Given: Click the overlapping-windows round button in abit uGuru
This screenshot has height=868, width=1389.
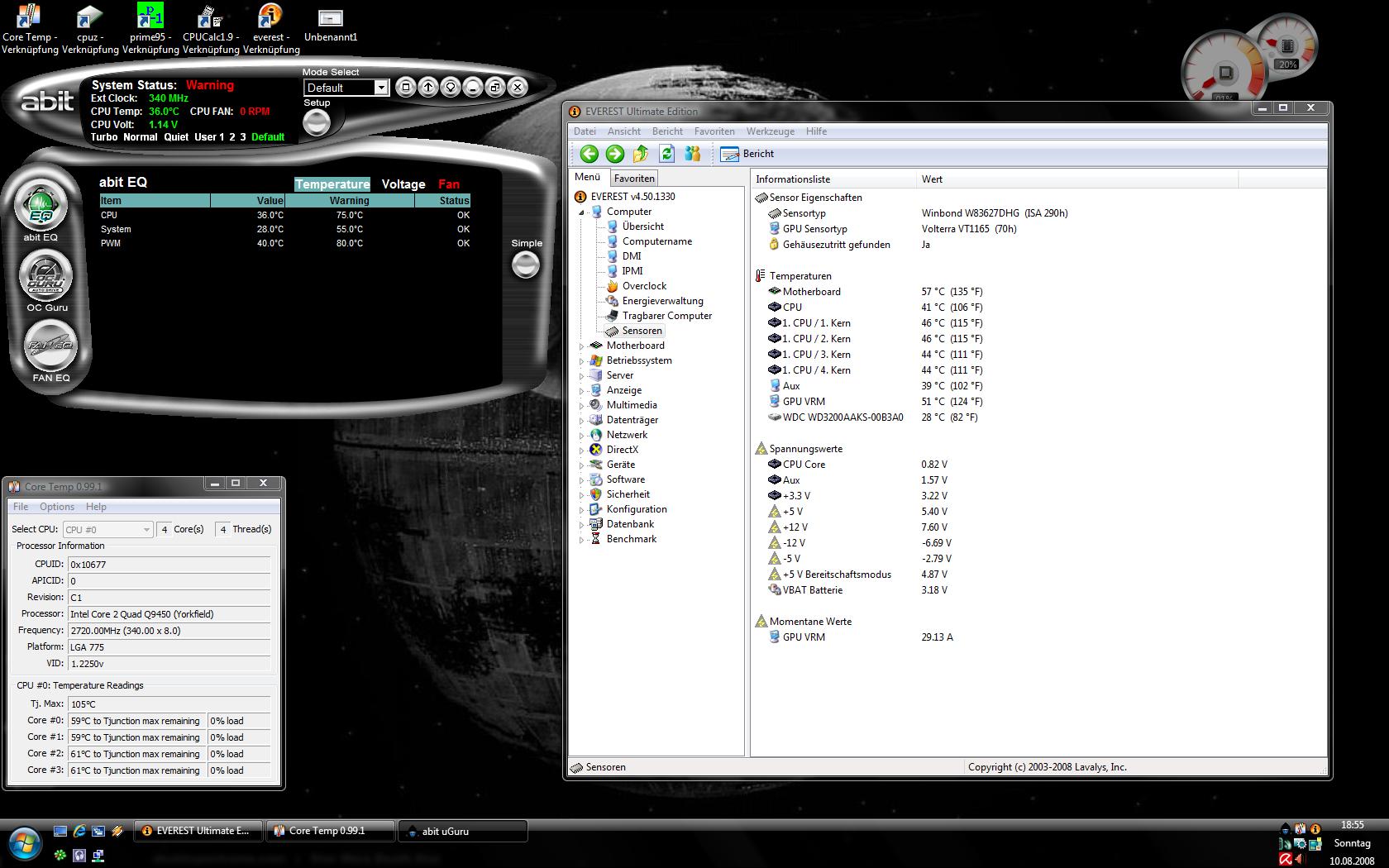Looking at the screenshot, I should [495, 87].
